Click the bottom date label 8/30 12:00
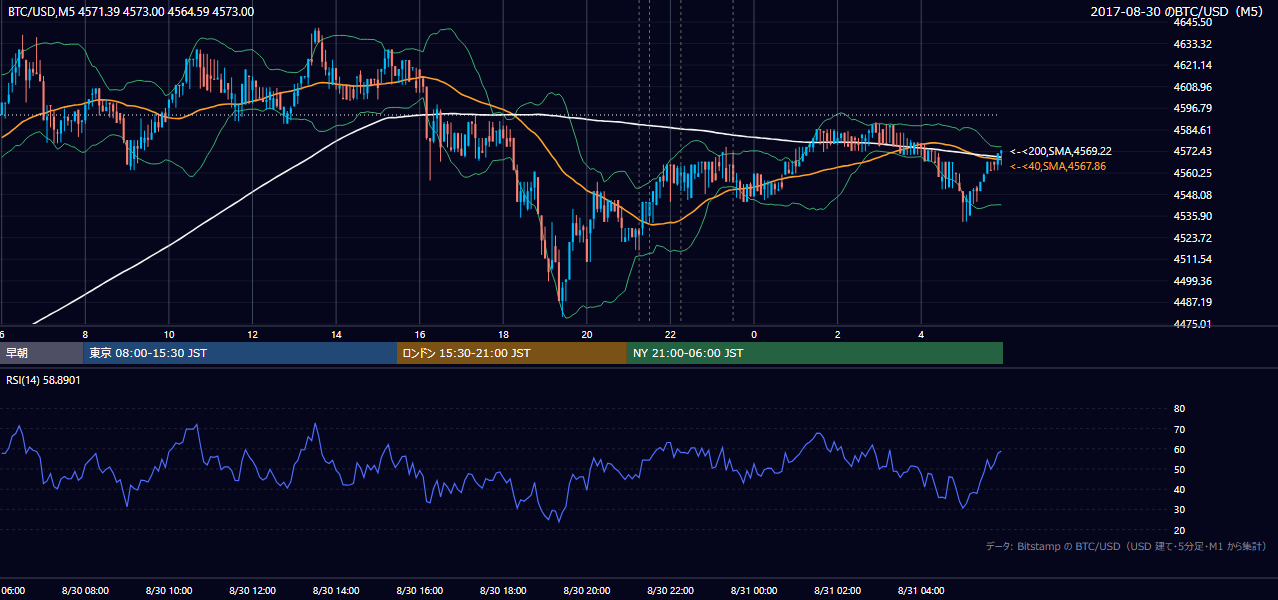The image size is (1278, 600). tap(252, 591)
